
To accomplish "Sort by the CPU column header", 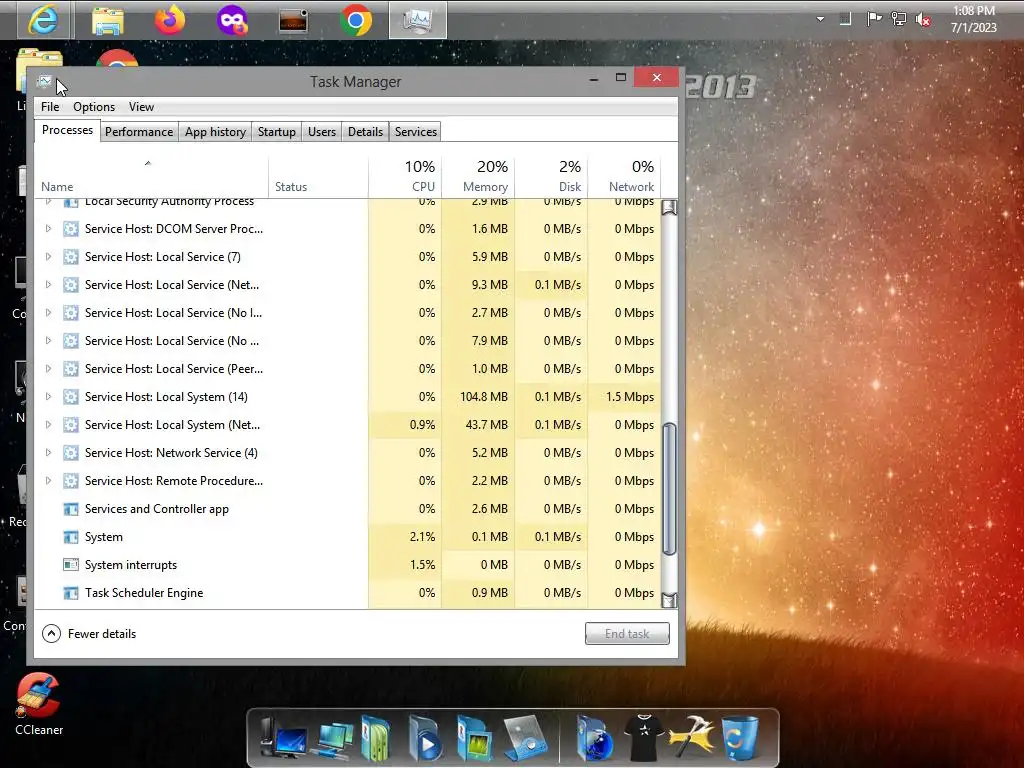I will click(405, 176).
